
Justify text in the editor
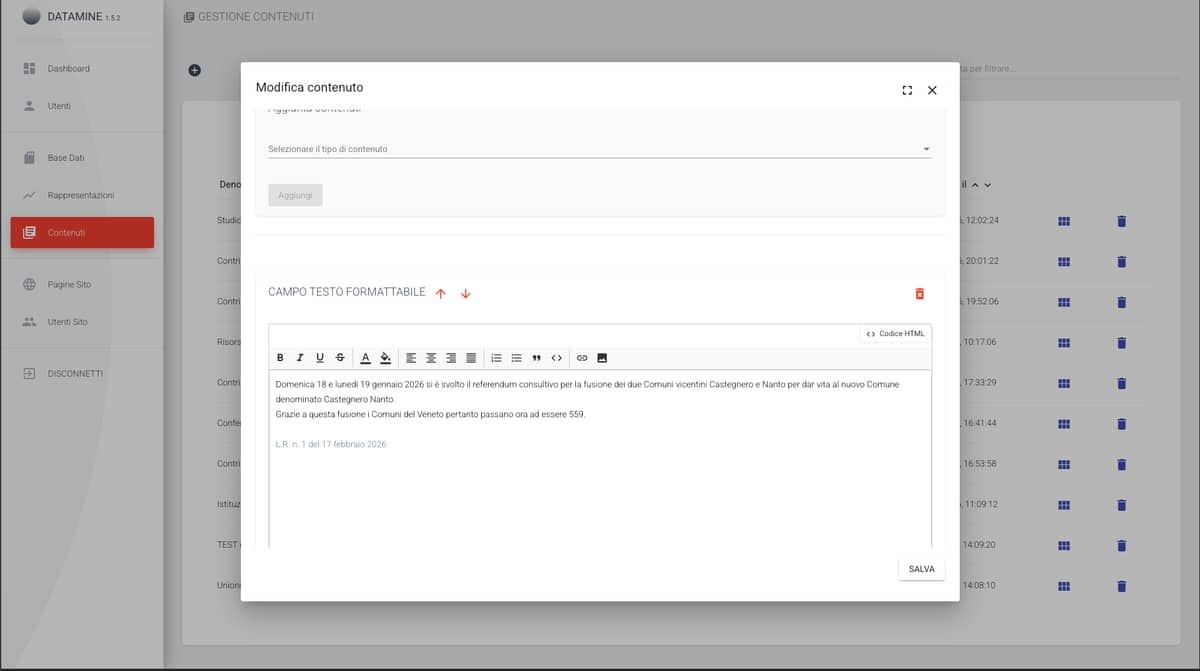click(471, 358)
